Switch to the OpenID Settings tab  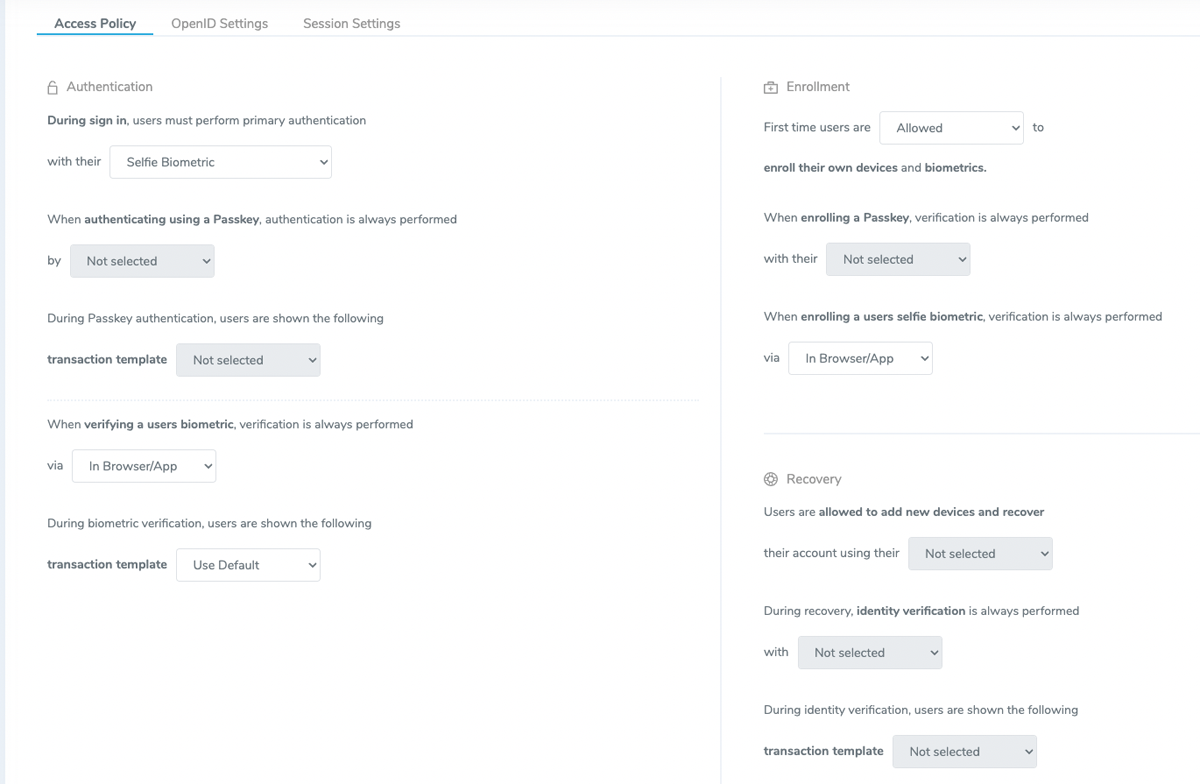click(x=219, y=22)
